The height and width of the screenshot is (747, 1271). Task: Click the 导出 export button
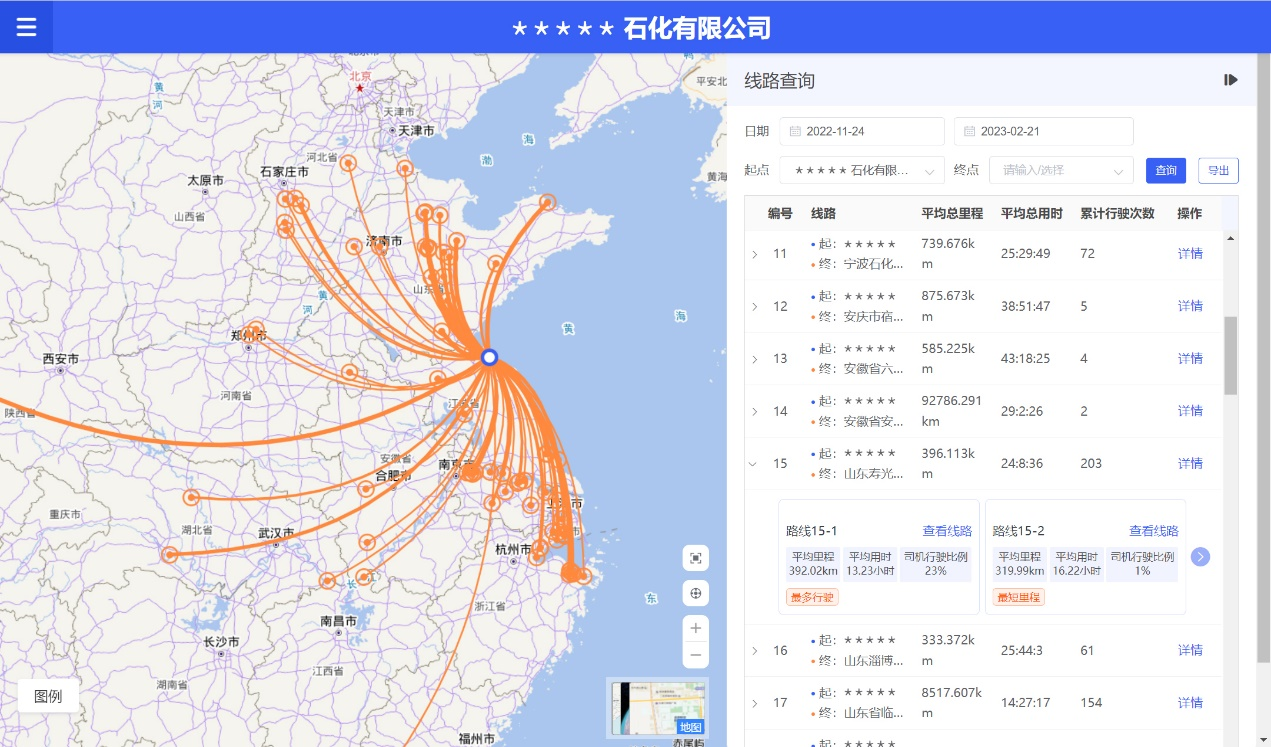click(1218, 170)
